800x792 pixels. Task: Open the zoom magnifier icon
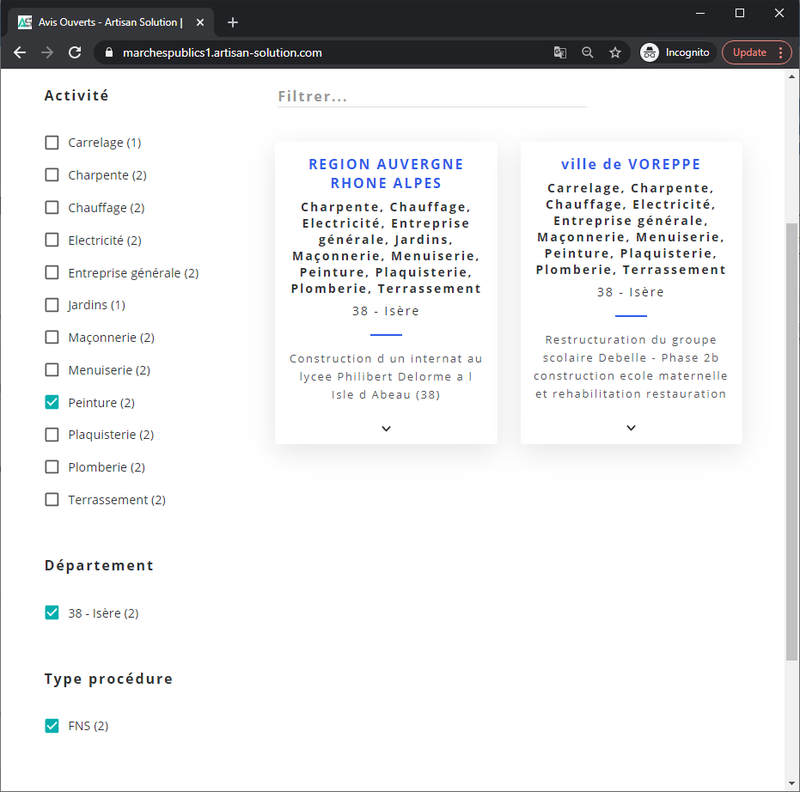[587, 53]
